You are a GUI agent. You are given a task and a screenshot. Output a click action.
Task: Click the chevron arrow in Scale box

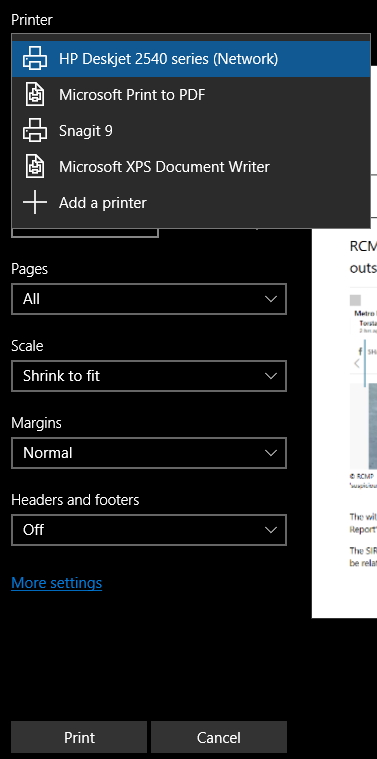(271, 376)
